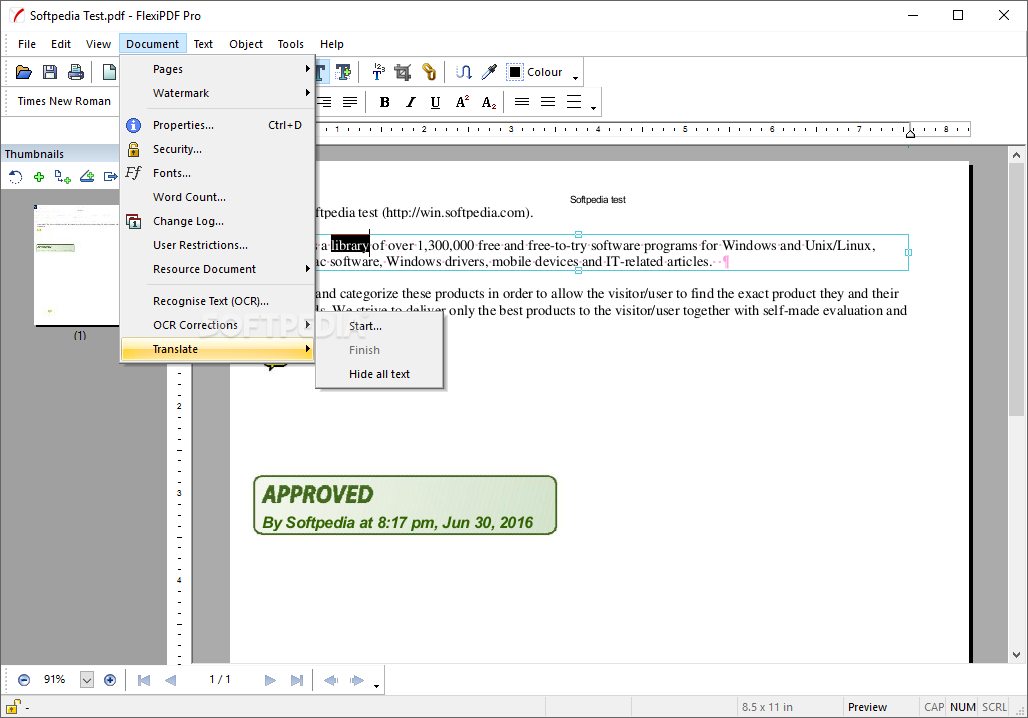Expand the Colour toolbar overflow arrow

576,78
